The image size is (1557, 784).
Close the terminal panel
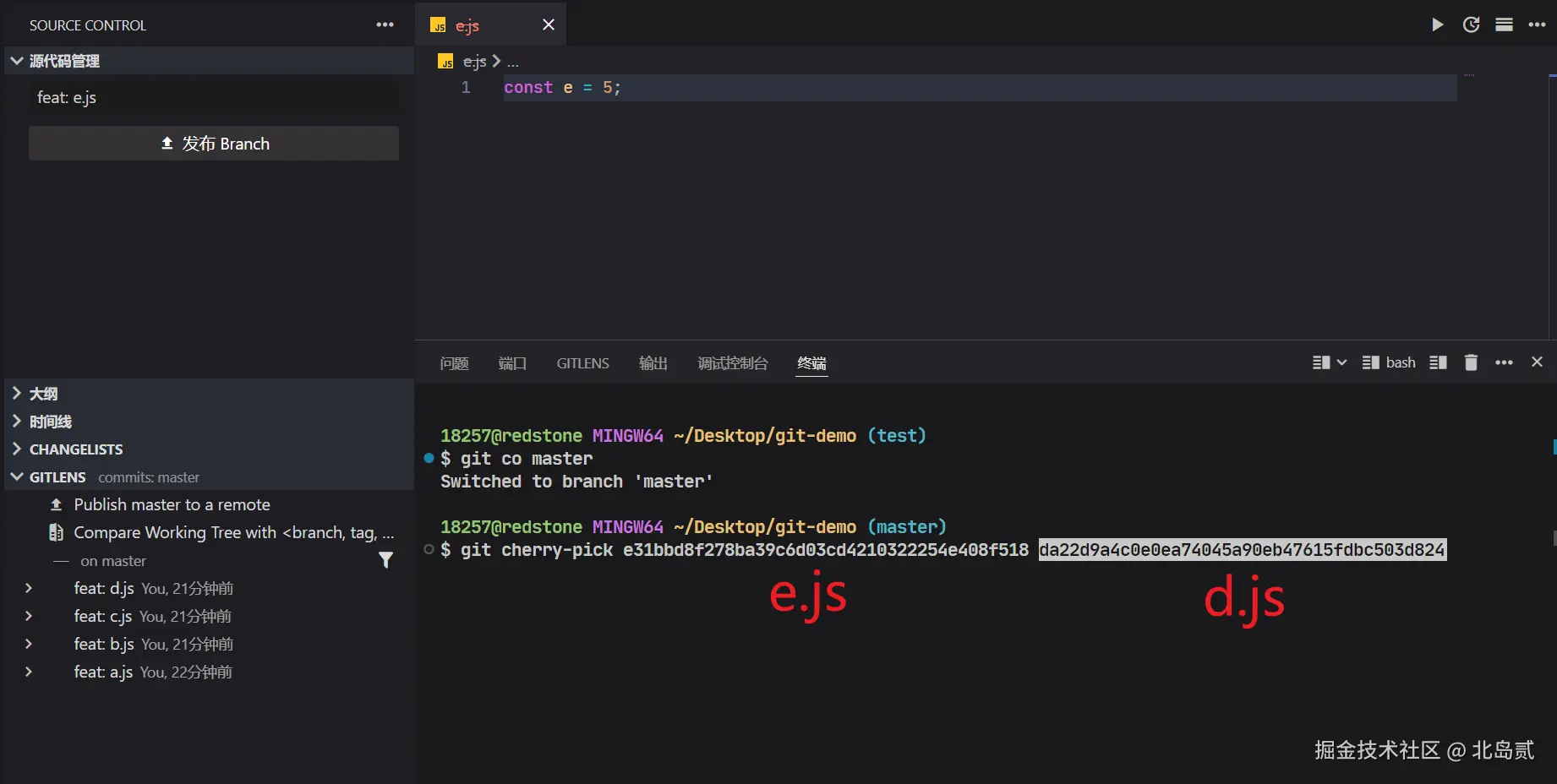coord(1537,362)
